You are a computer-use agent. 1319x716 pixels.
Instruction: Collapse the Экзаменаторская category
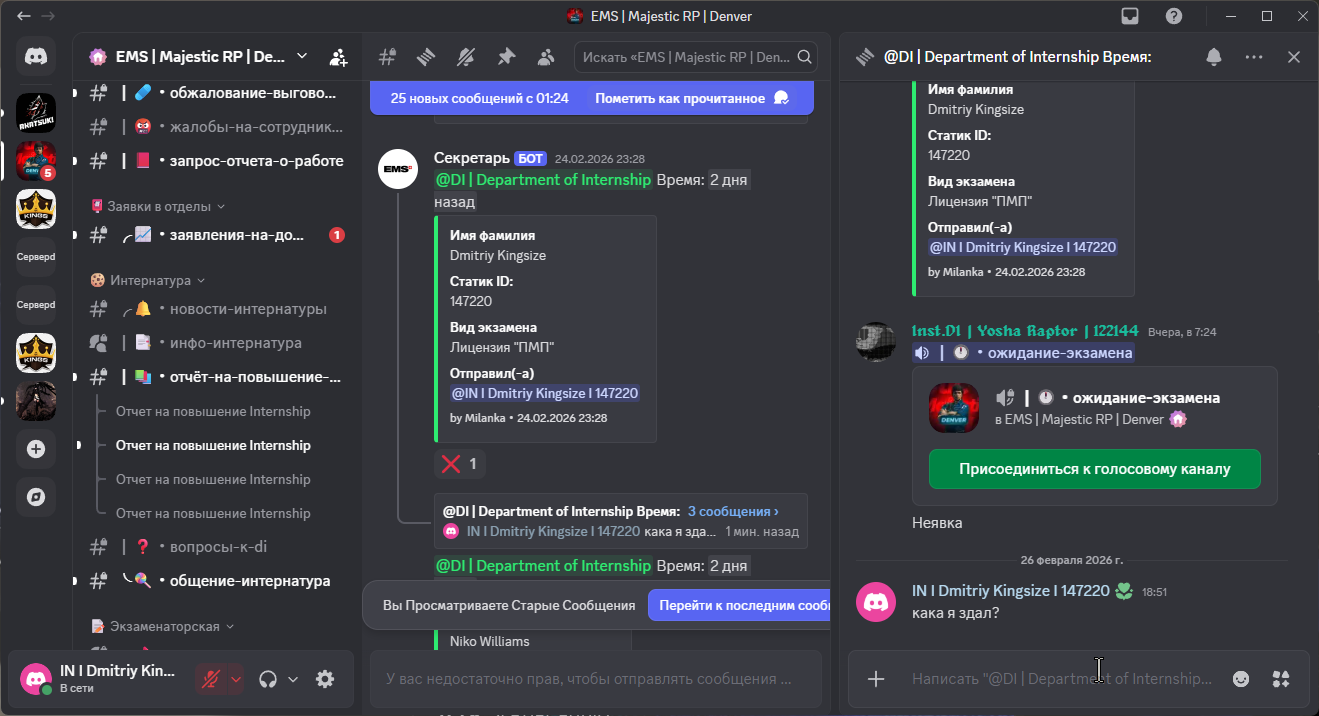[x=162, y=626]
